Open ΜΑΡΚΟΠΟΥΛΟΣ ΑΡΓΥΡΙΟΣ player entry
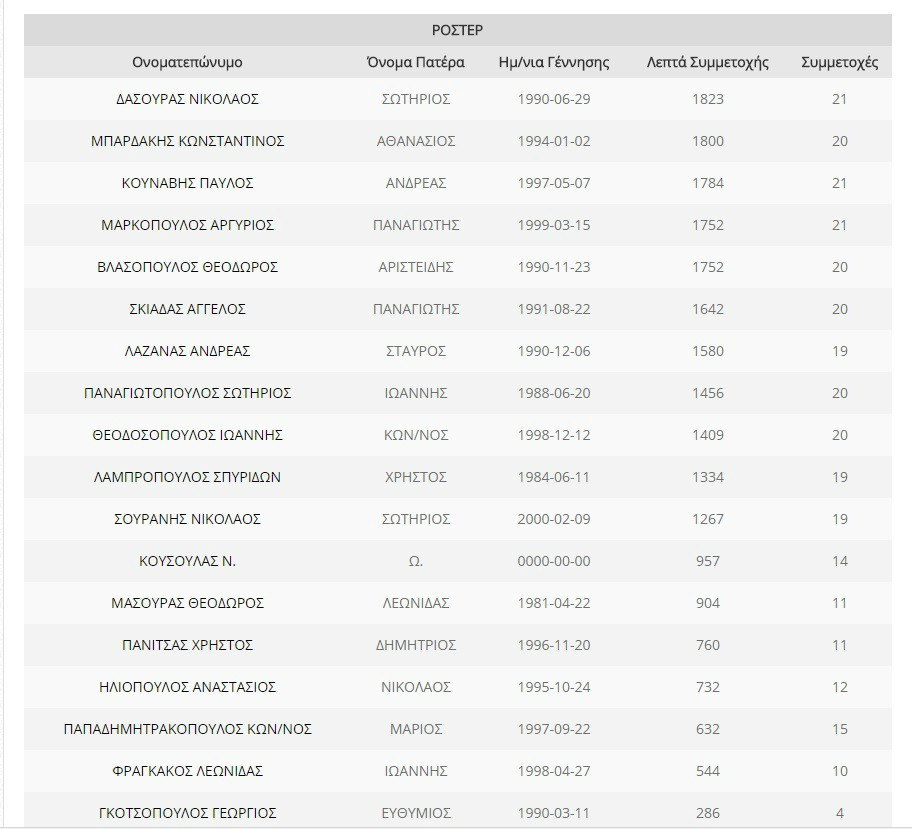The height and width of the screenshot is (829, 912). [187, 225]
